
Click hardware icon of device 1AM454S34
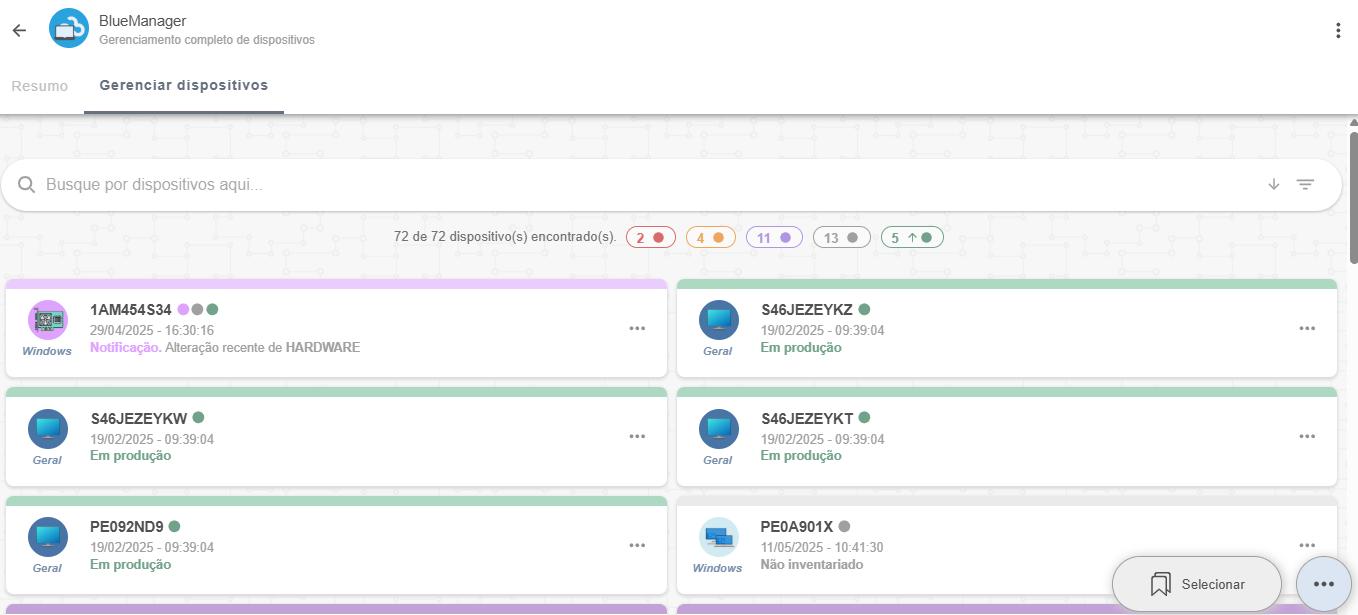(47, 320)
